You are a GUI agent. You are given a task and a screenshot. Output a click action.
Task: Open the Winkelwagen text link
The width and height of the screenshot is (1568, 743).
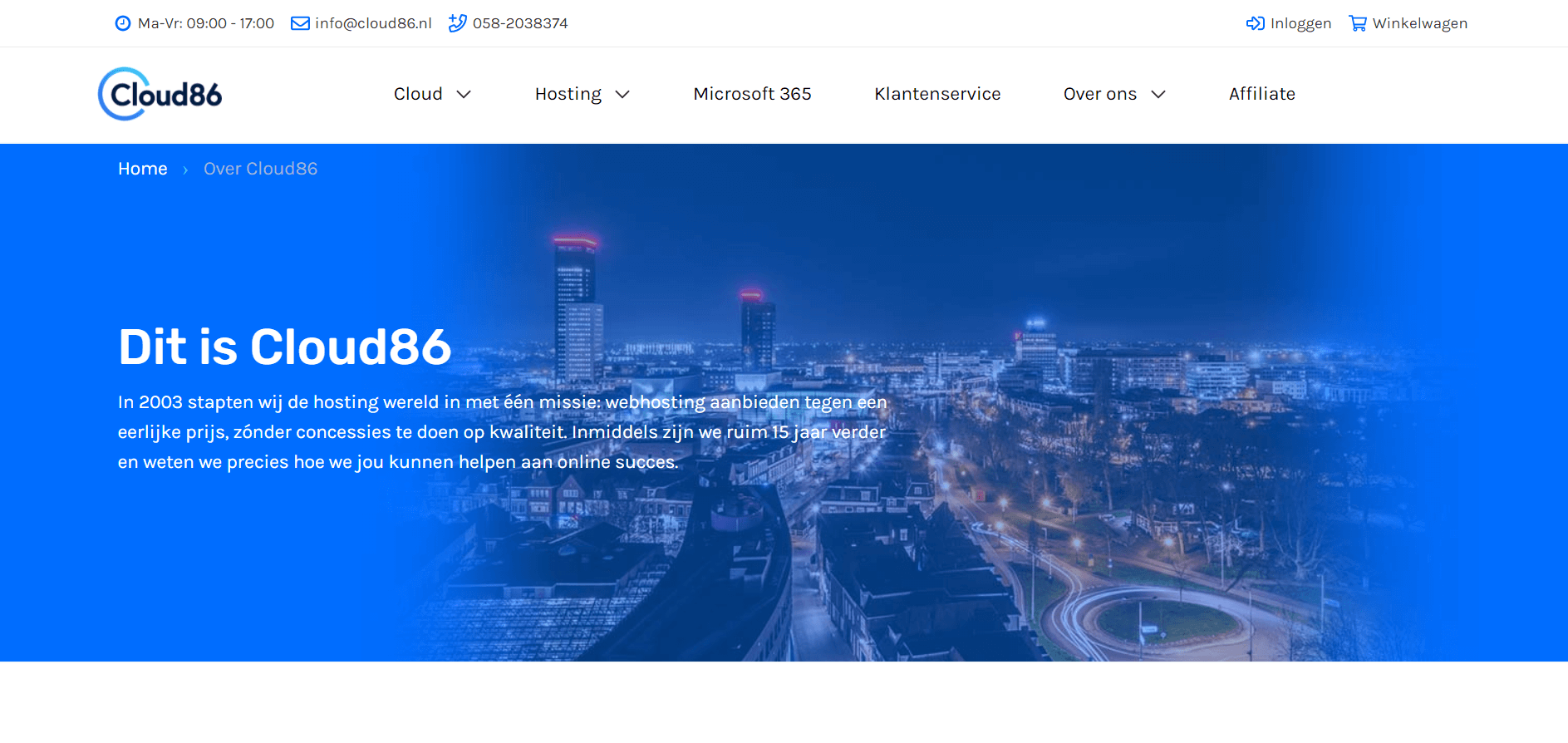1419,23
